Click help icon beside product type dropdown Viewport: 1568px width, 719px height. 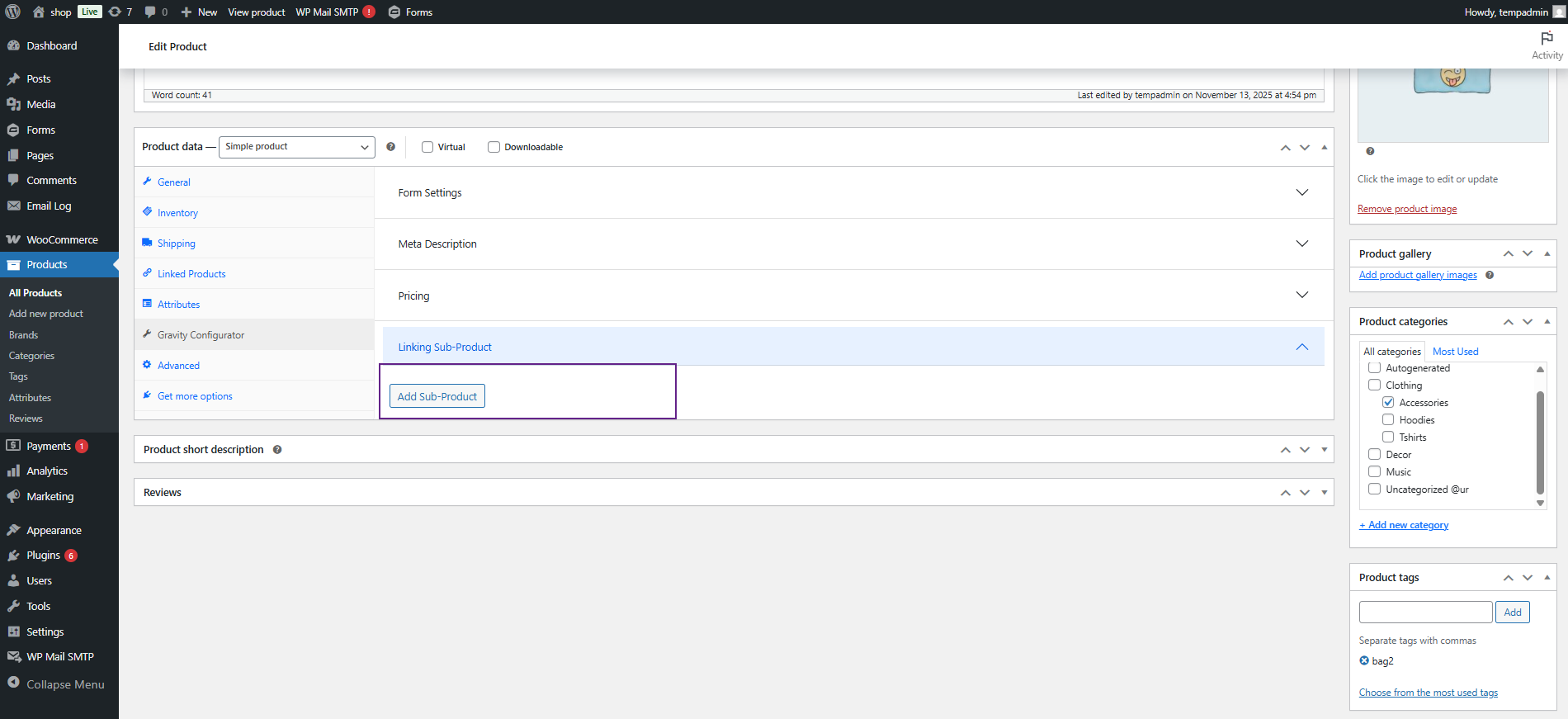point(390,147)
